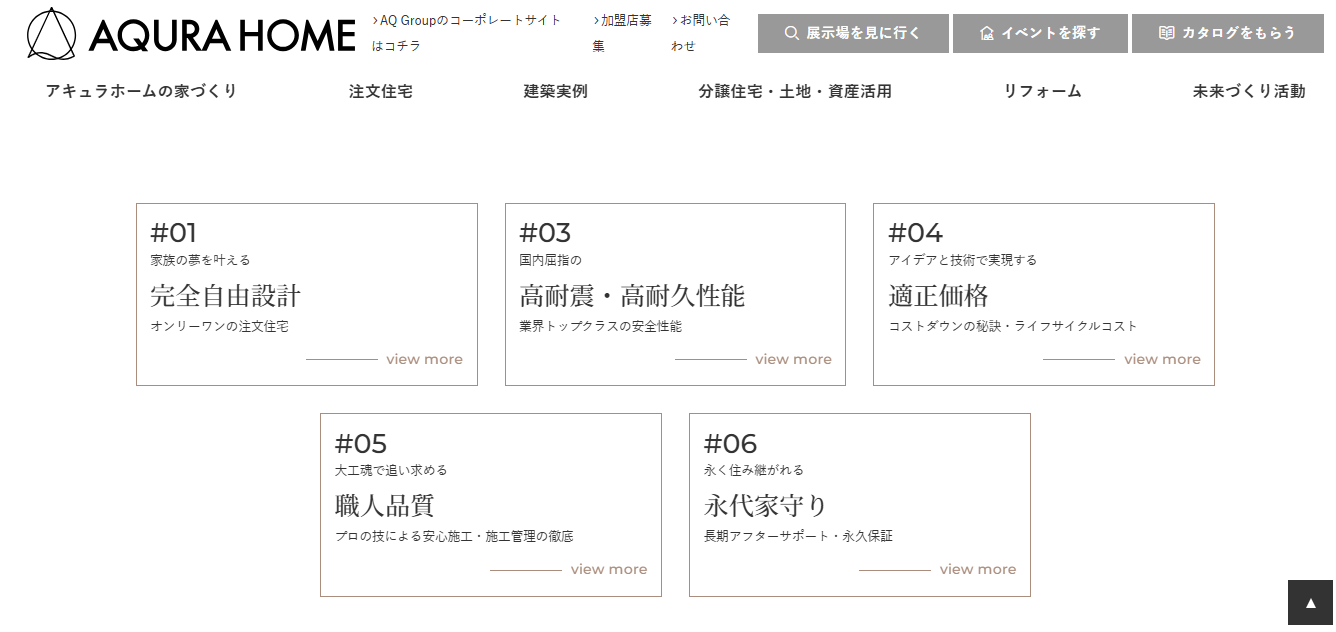The width and height of the screenshot is (1336, 632).
Task: Click the 永代家守り card heading
Action: (x=765, y=505)
